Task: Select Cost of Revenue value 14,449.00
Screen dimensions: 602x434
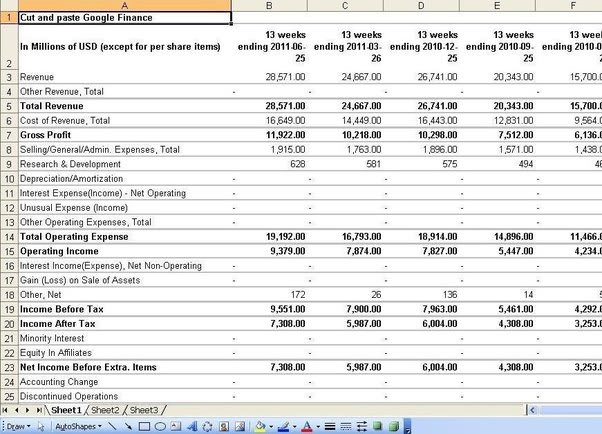Action: click(345, 121)
